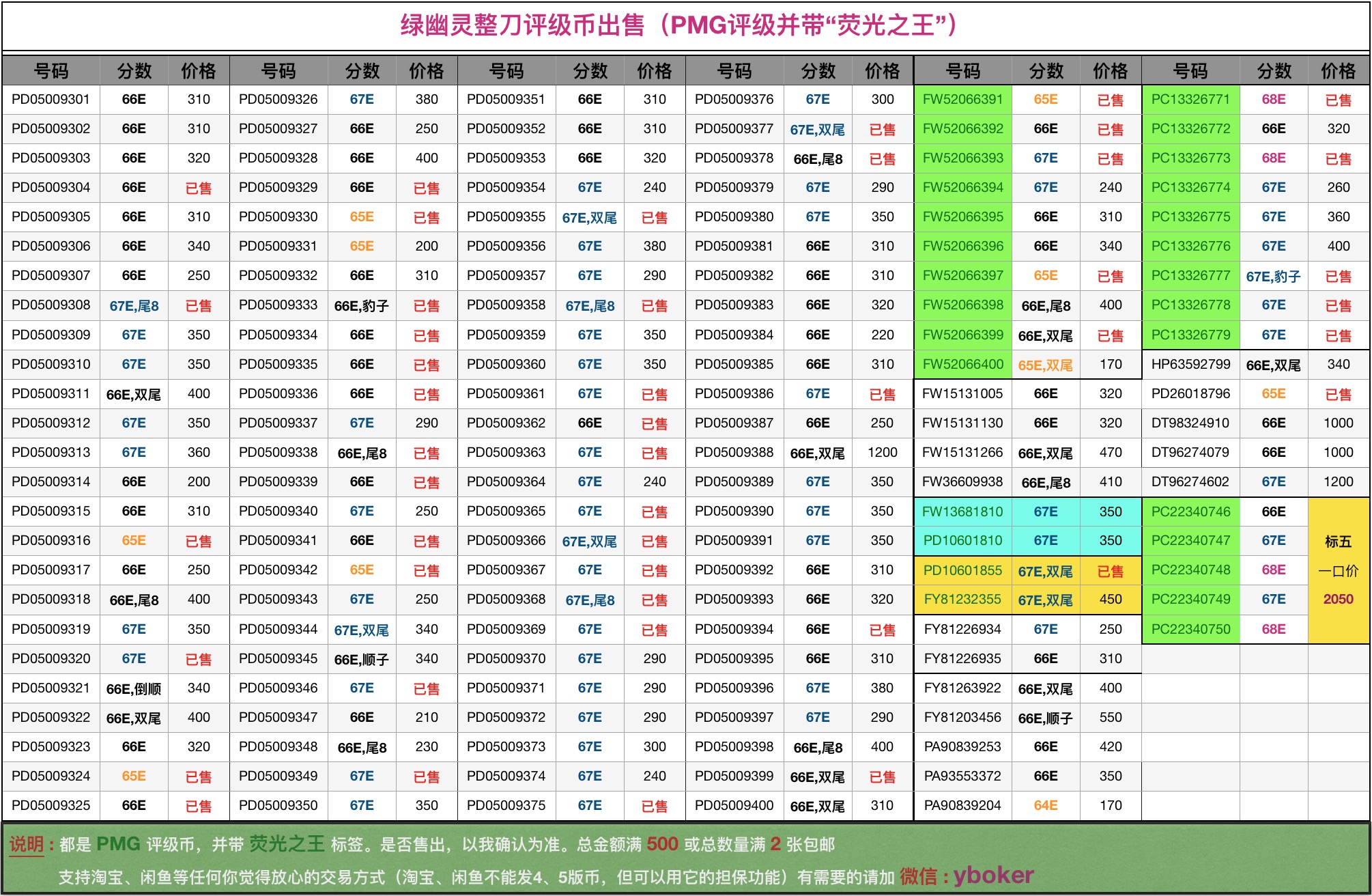This screenshot has height=896, width=1372.
Task: Select cell PD05009400
Action: (x=734, y=806)
